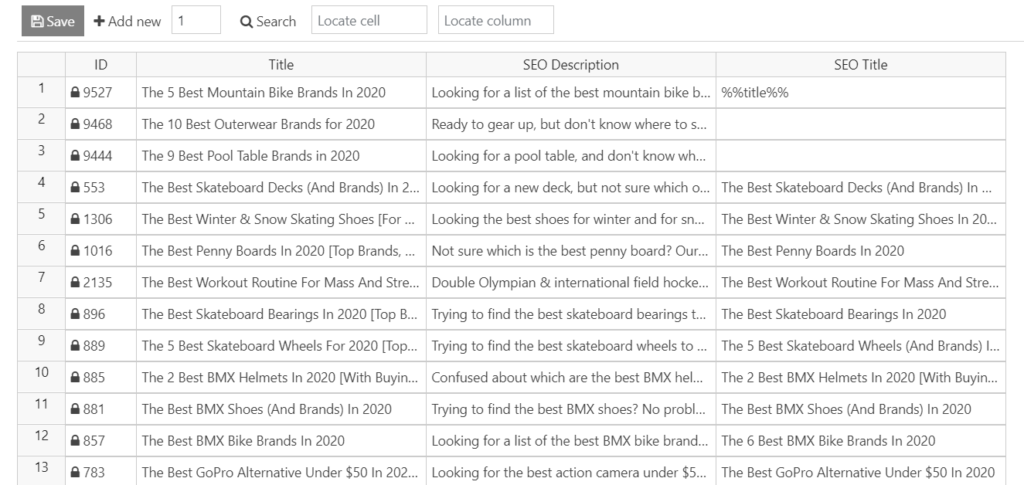Select SEO Description 'Trying to find the best skateboard wheels'
This screenshot has height=485, width=1024.
point(571,346)
